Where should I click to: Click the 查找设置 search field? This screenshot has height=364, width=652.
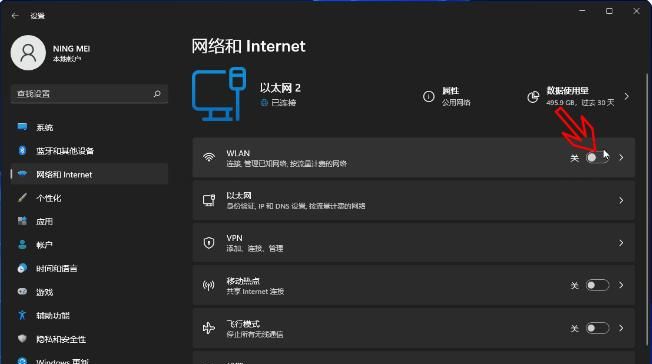[89, 94]
